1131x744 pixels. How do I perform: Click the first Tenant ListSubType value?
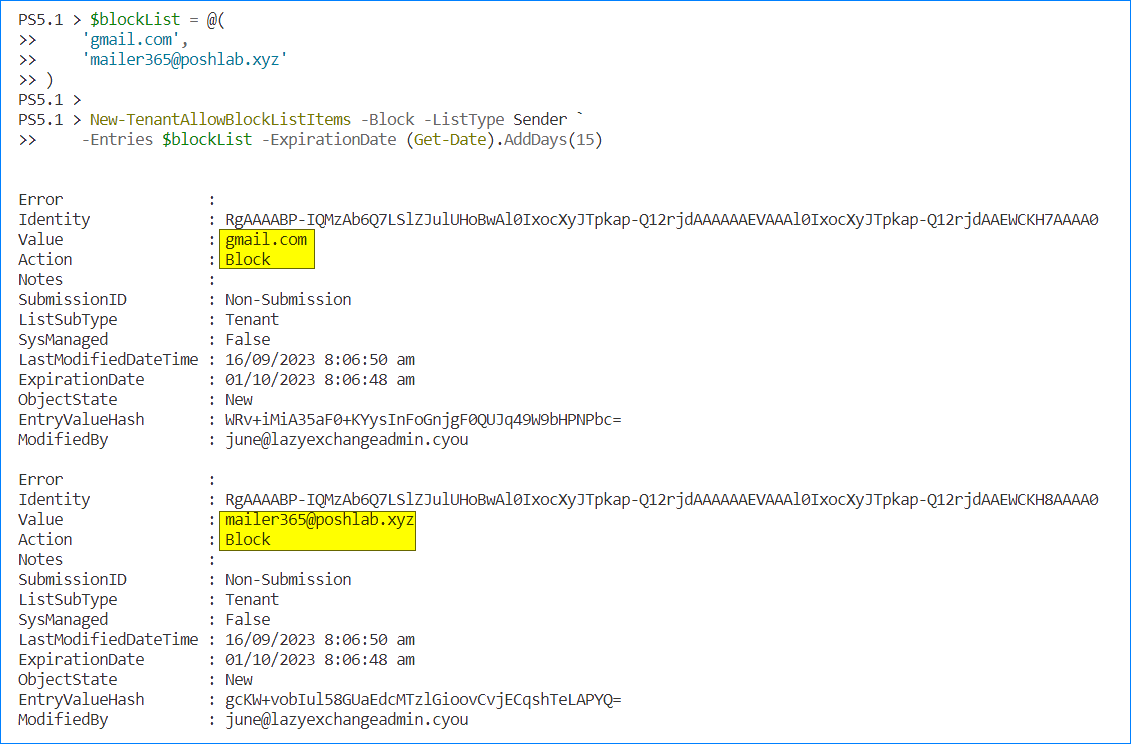click(x=252, y=319)
